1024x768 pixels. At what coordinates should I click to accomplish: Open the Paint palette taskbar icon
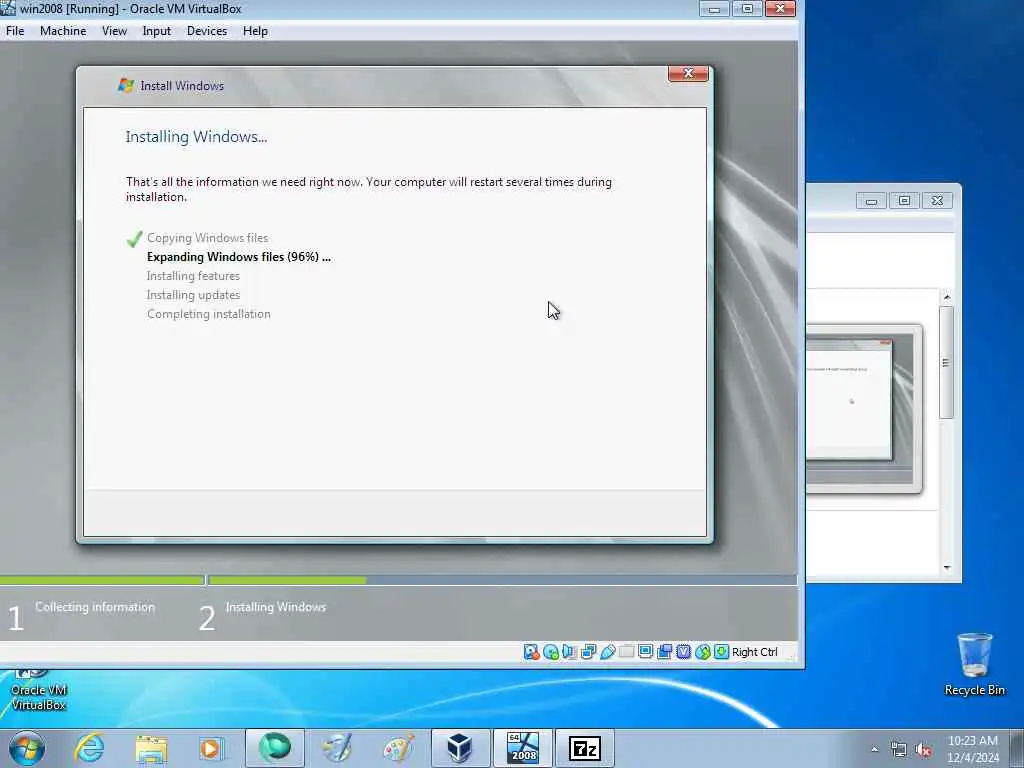click(x=398, y=748)
